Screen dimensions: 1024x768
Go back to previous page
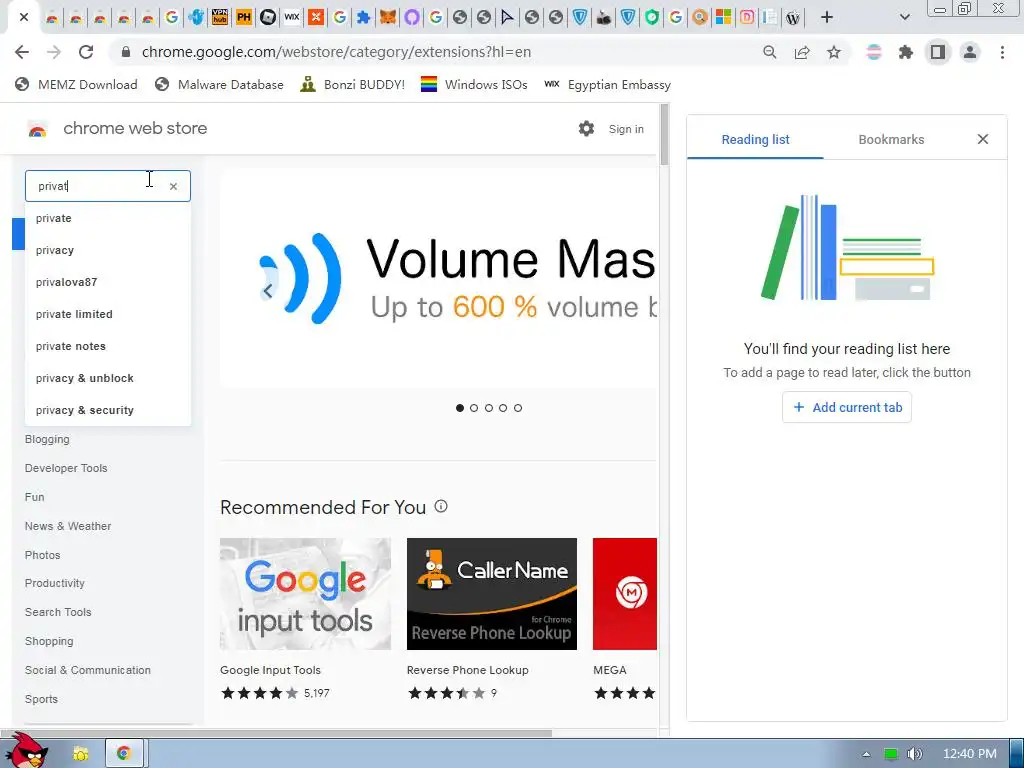(x=22, y=52)
